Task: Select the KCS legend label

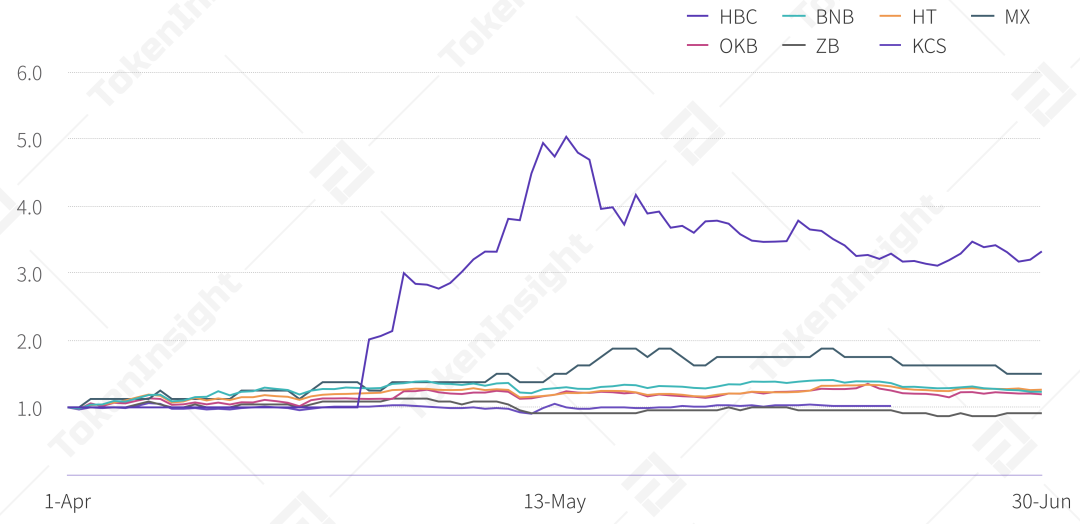Action: click(928, 46)
